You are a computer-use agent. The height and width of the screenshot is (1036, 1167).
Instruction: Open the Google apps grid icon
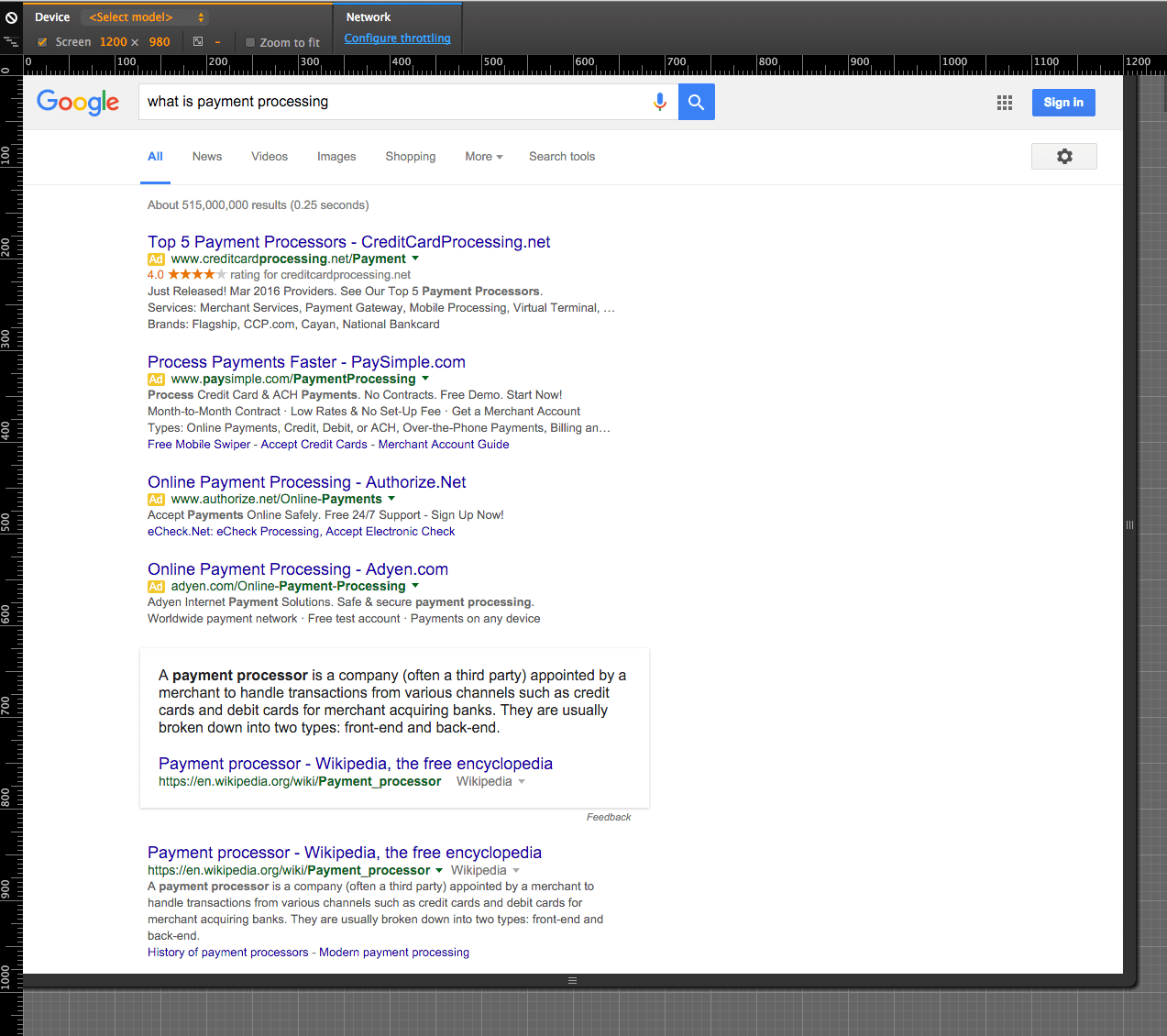coord(1005,103)
